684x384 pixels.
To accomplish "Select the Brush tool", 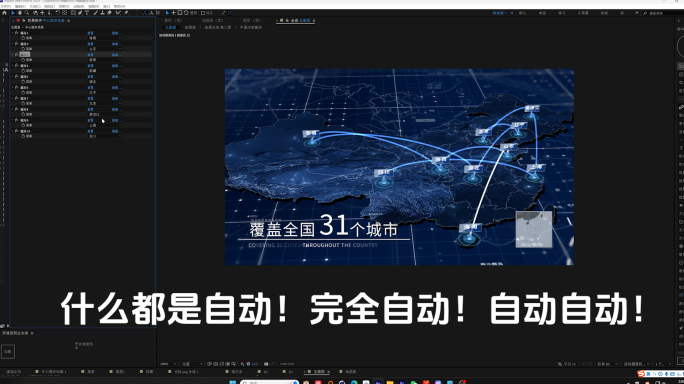I will (95, 13).
